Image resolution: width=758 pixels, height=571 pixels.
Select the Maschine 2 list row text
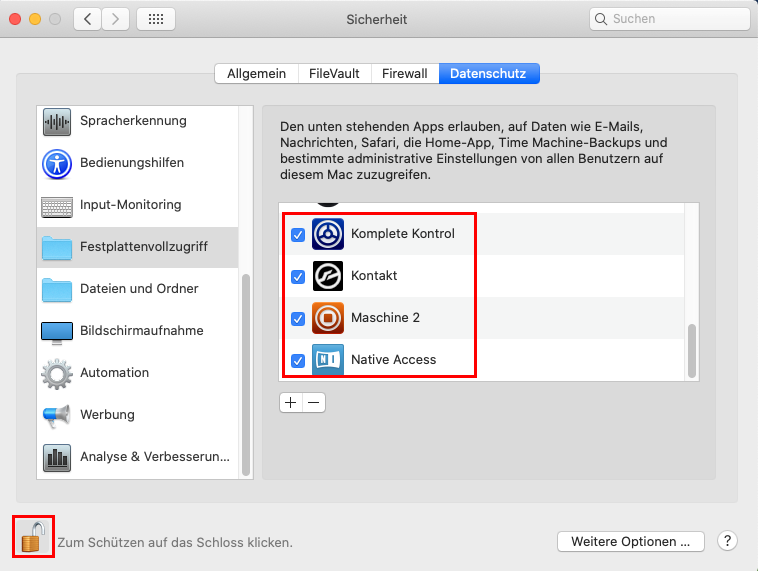pos(385,318)
